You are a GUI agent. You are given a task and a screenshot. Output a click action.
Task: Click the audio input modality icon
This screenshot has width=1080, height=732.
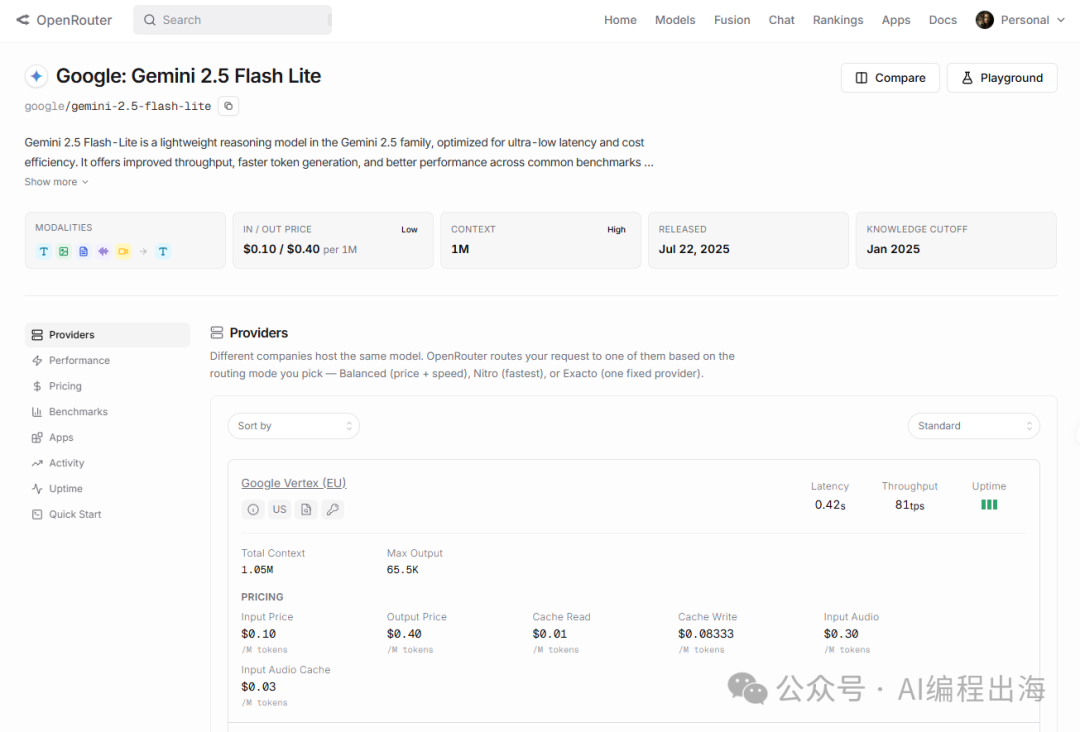(x=103, y=251)
